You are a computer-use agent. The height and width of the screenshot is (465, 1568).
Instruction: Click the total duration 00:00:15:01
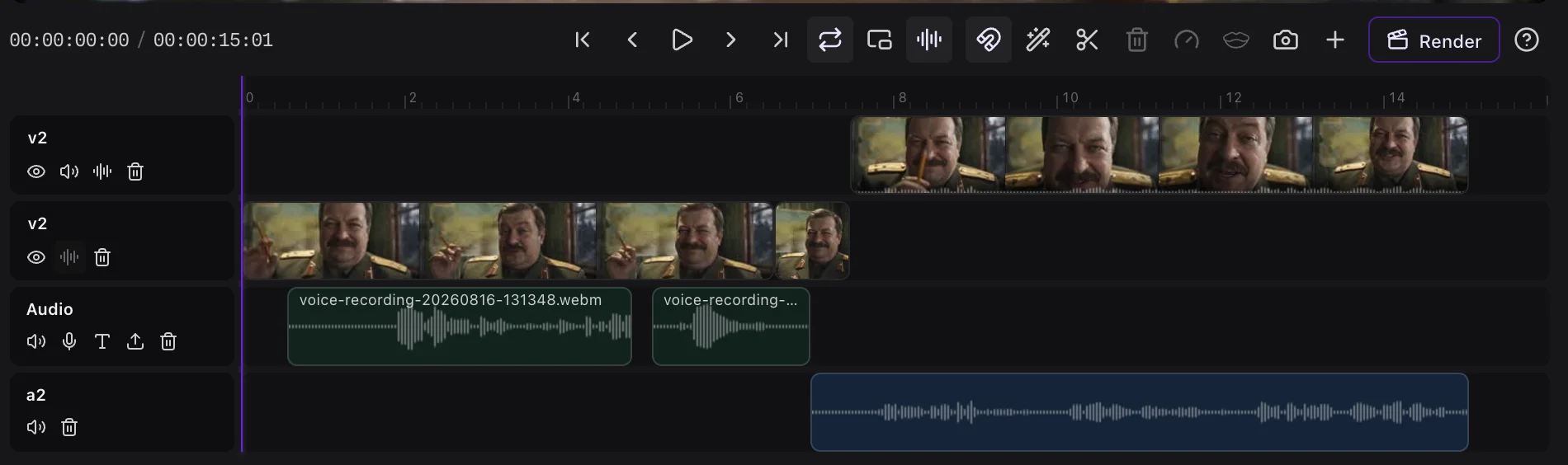[213, 40]
